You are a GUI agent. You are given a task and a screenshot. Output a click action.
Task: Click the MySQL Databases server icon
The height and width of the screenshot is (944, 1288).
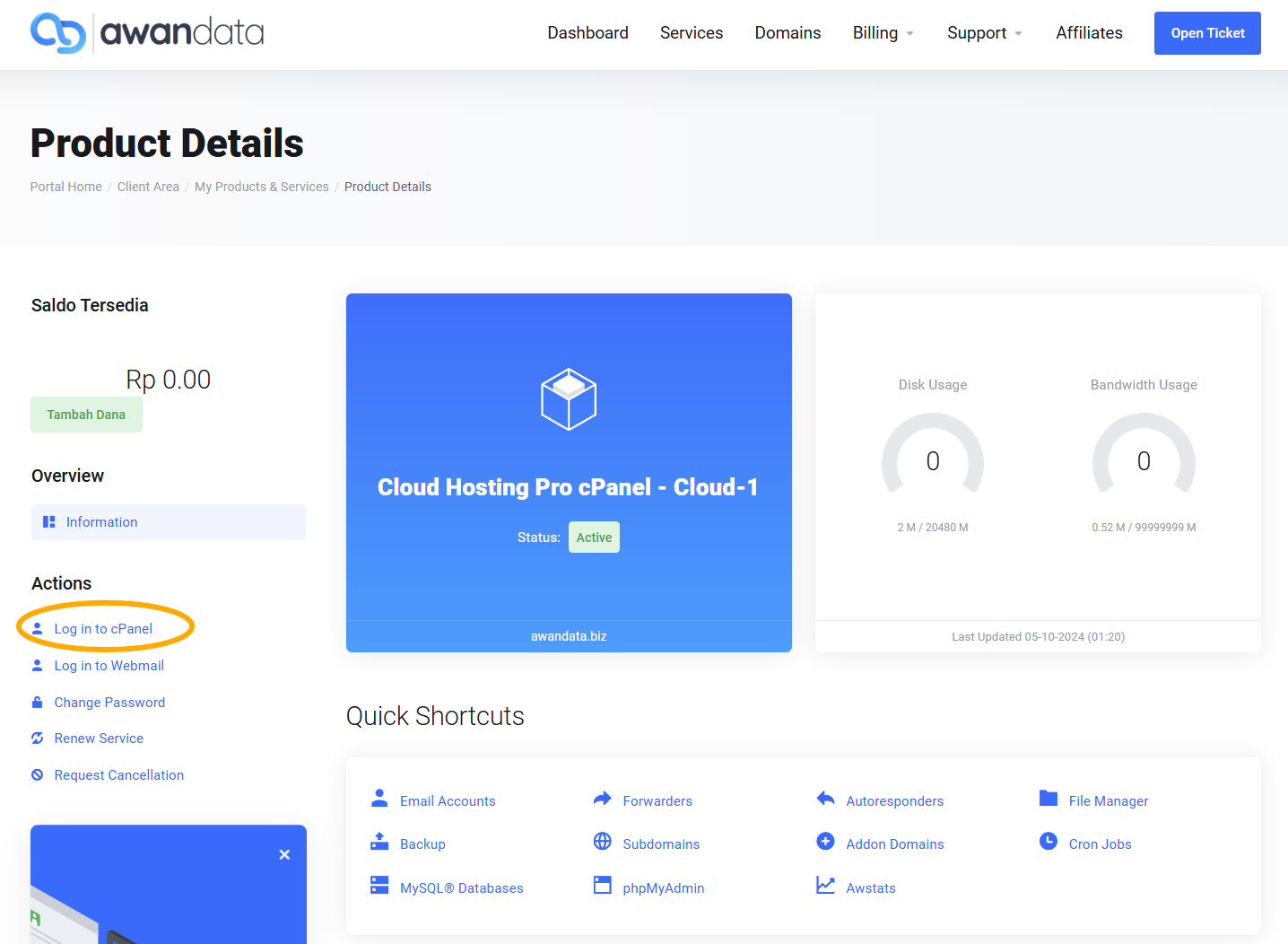(x=379, y=886)
